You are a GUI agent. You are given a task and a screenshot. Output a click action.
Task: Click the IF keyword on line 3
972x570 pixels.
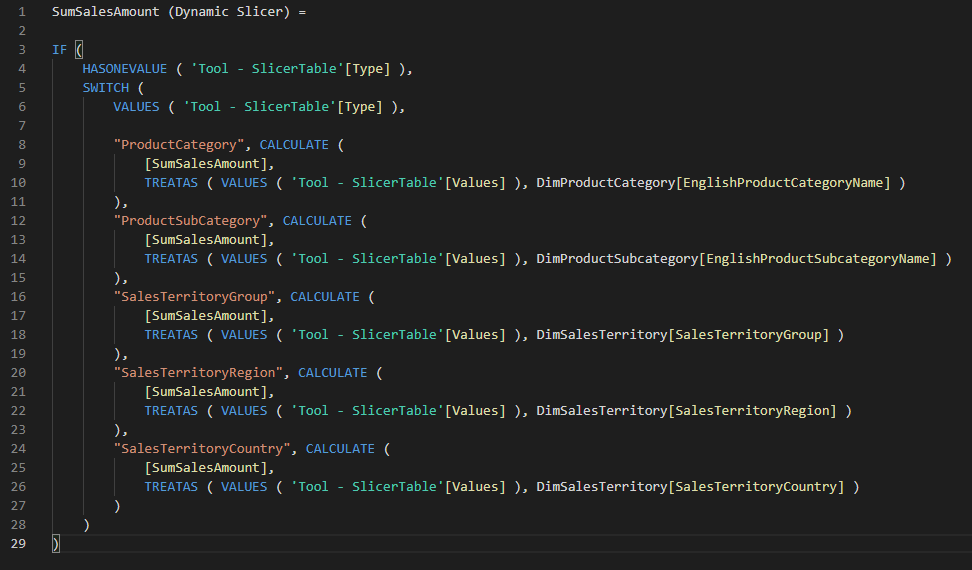tap(60, 50)
